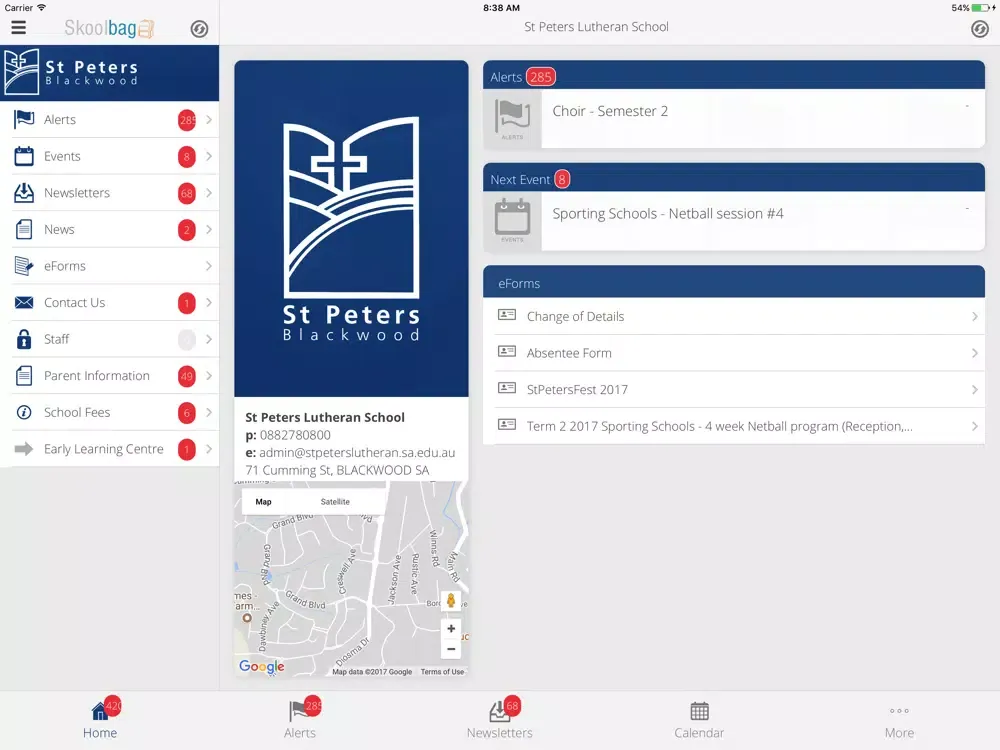Tap the refresh icon beside the school title

point(980,29)
